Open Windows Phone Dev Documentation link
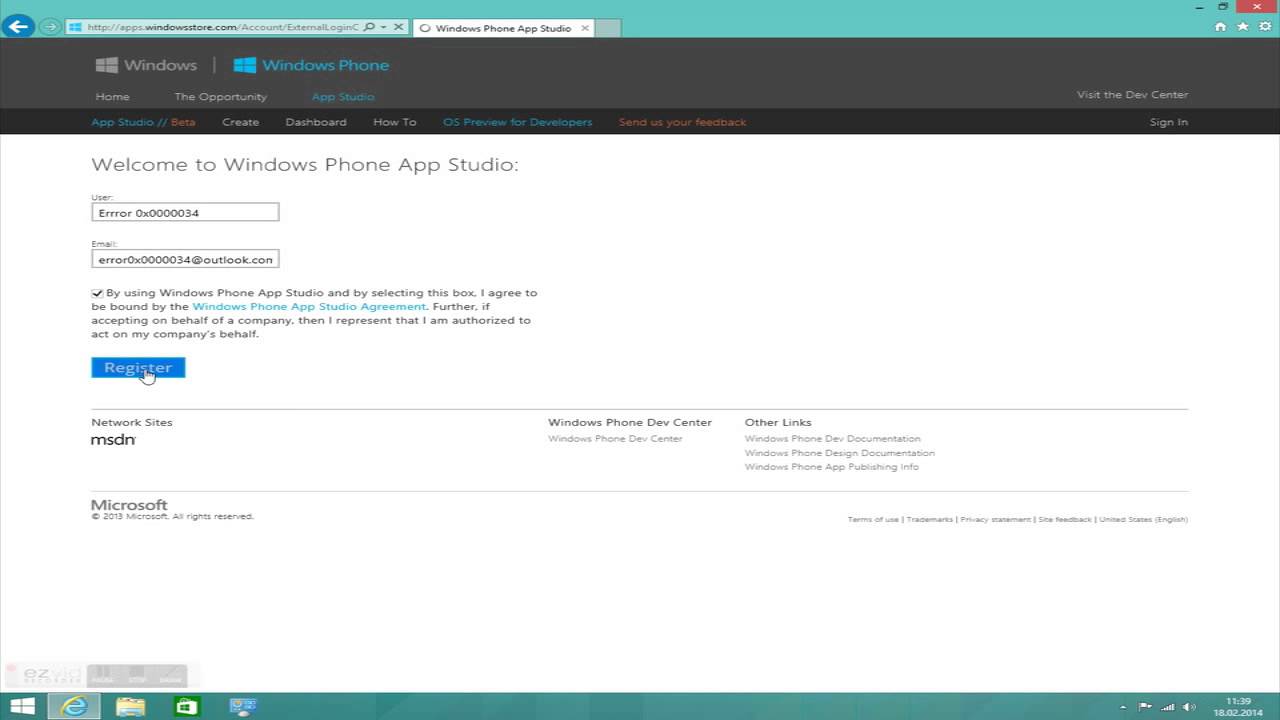The image size is (1280, 720). click(x=832, y=439)
